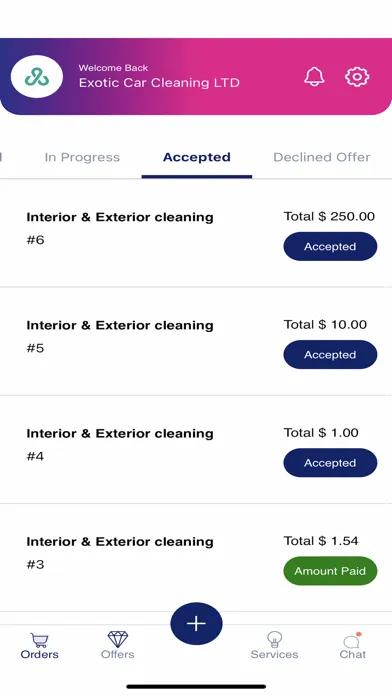The width and height of the screenshot is (392, 696).
Task: Tap Accepted button on order #5
Action: pyautogui.click(x=330, y=355)
